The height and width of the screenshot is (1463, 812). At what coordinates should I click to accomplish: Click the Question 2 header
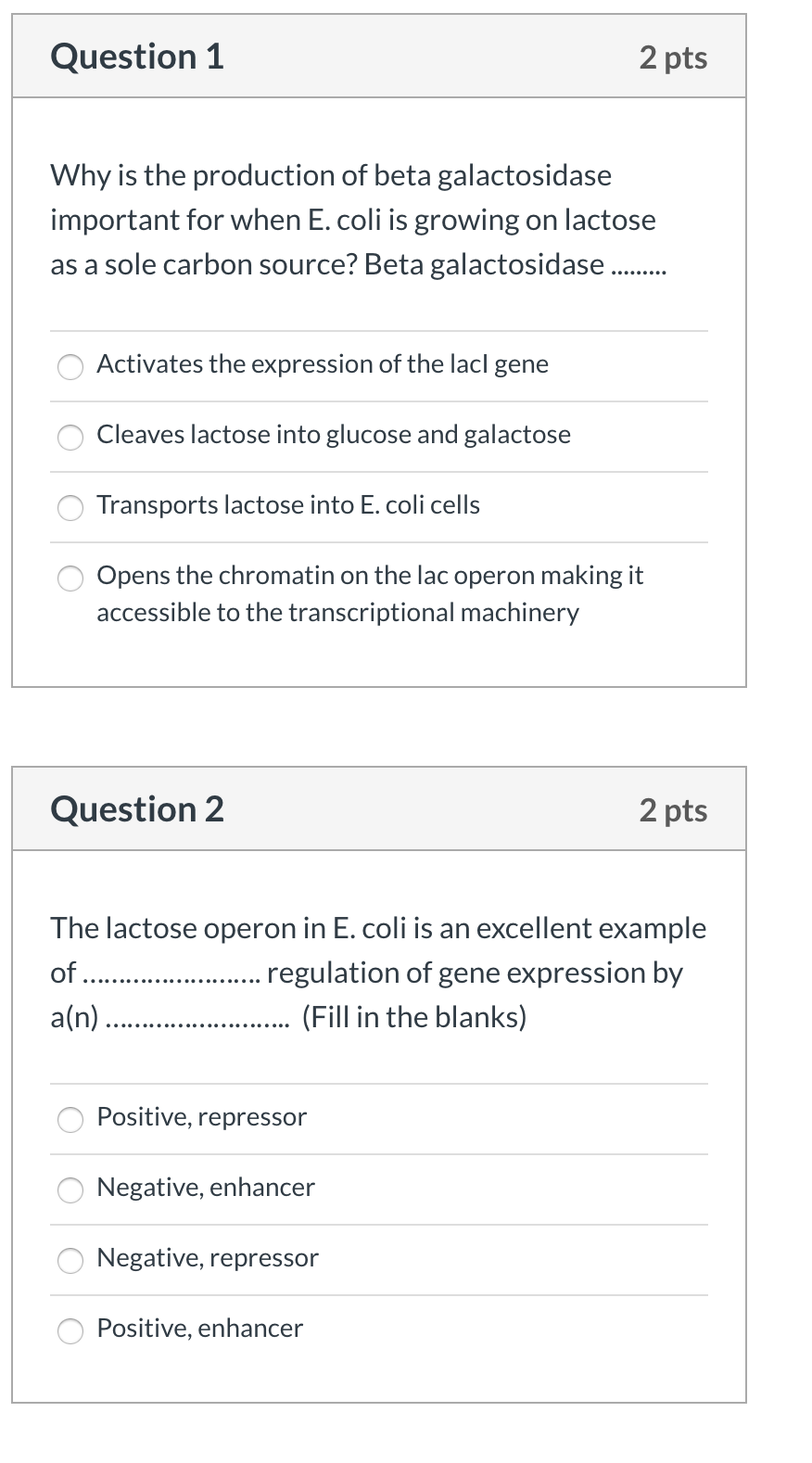click(x=136, y=808)
